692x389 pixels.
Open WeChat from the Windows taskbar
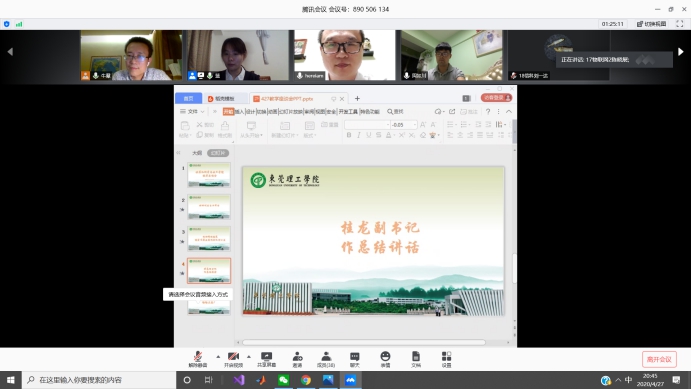pos(283,380)
